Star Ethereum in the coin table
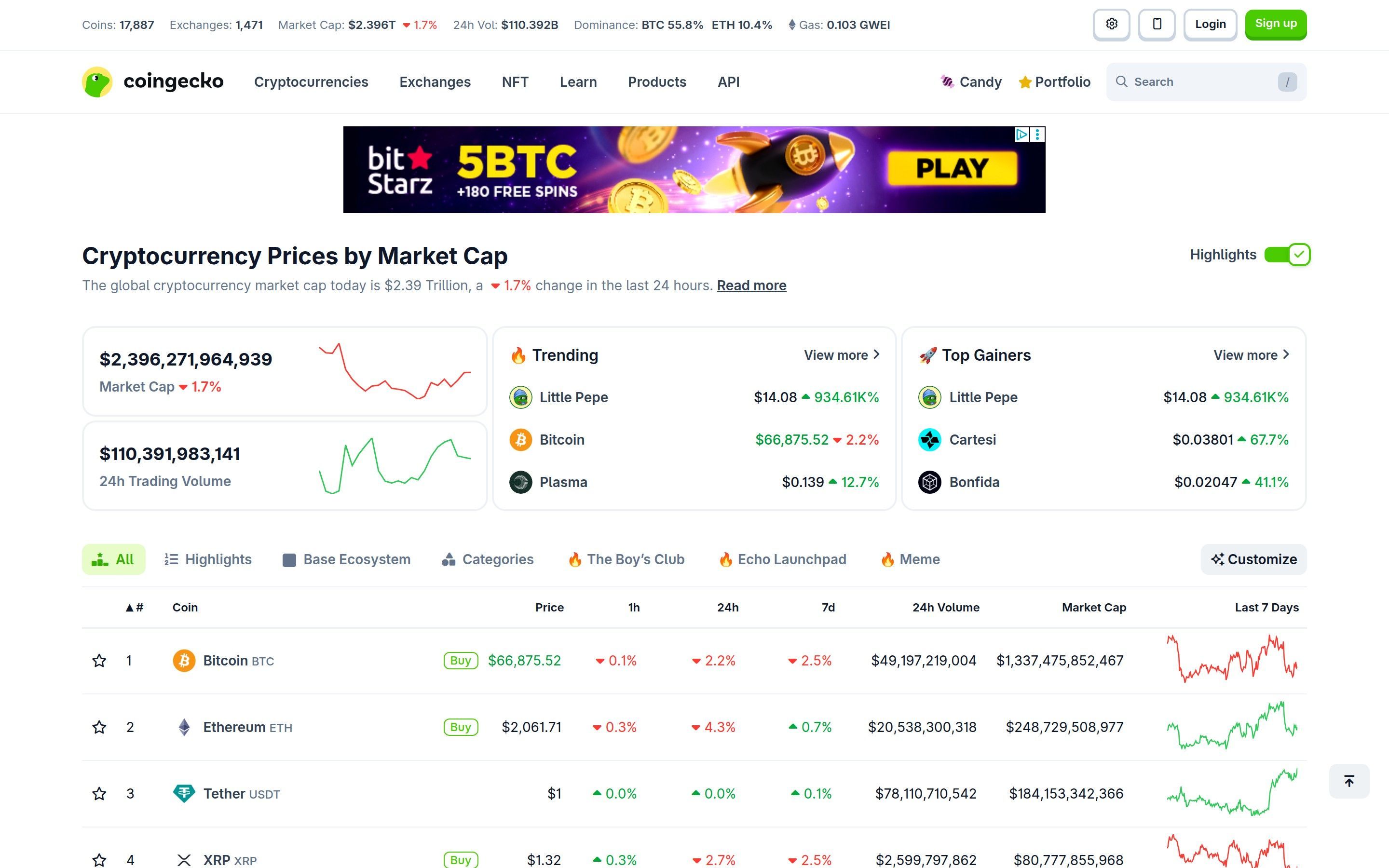 (99, 727)
